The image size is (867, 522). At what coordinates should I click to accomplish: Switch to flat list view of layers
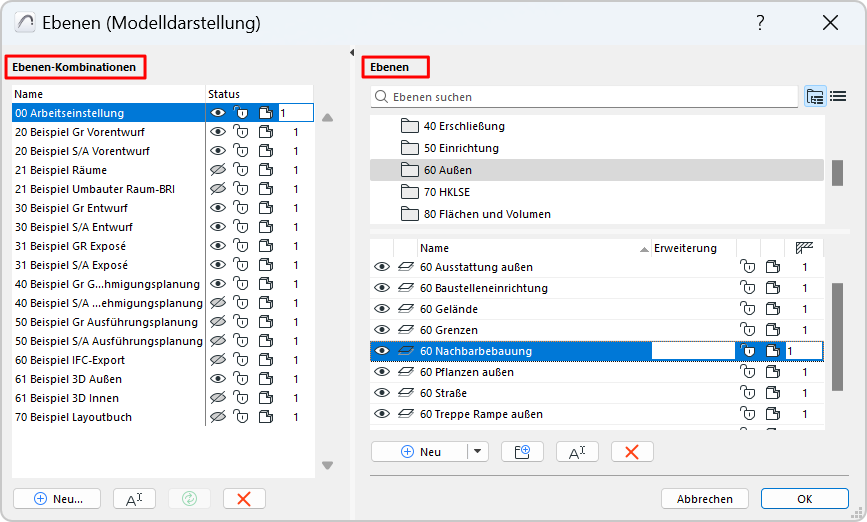838,97
